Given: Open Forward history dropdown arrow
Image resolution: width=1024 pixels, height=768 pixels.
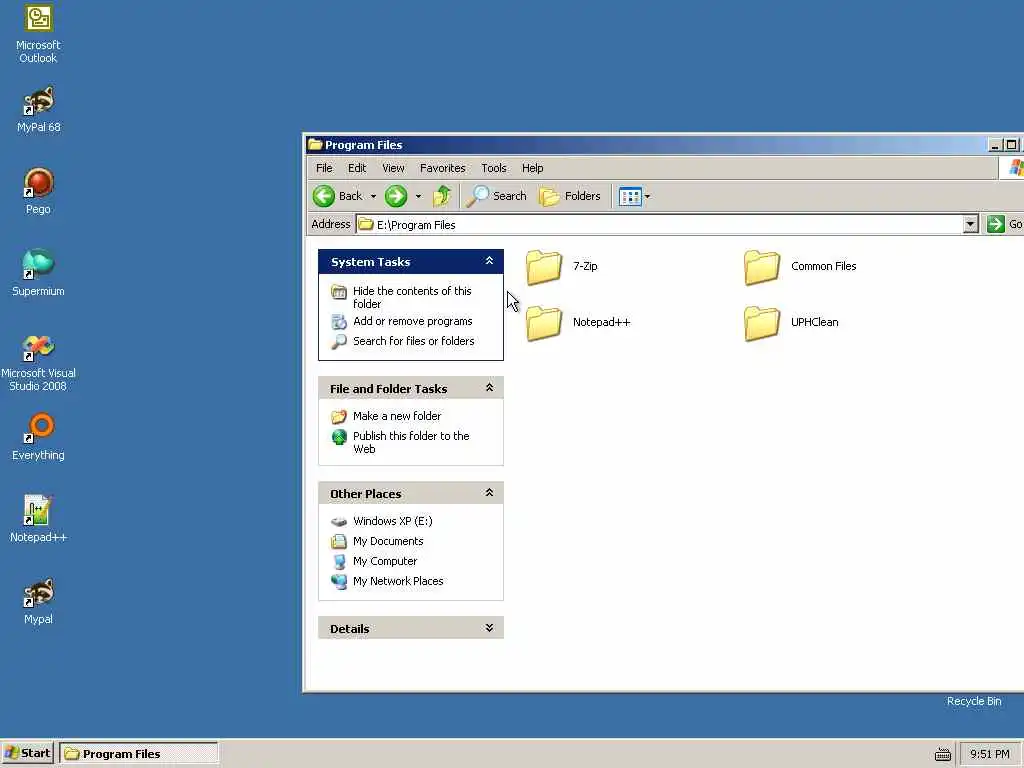Looking at the screenshot, I should pos(418,196).
